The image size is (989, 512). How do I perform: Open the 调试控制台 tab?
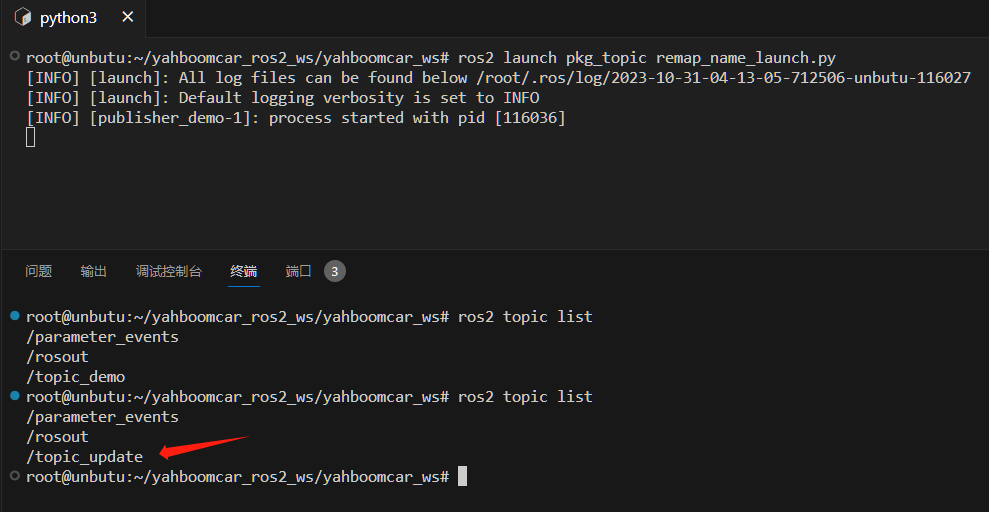(168, 272)
